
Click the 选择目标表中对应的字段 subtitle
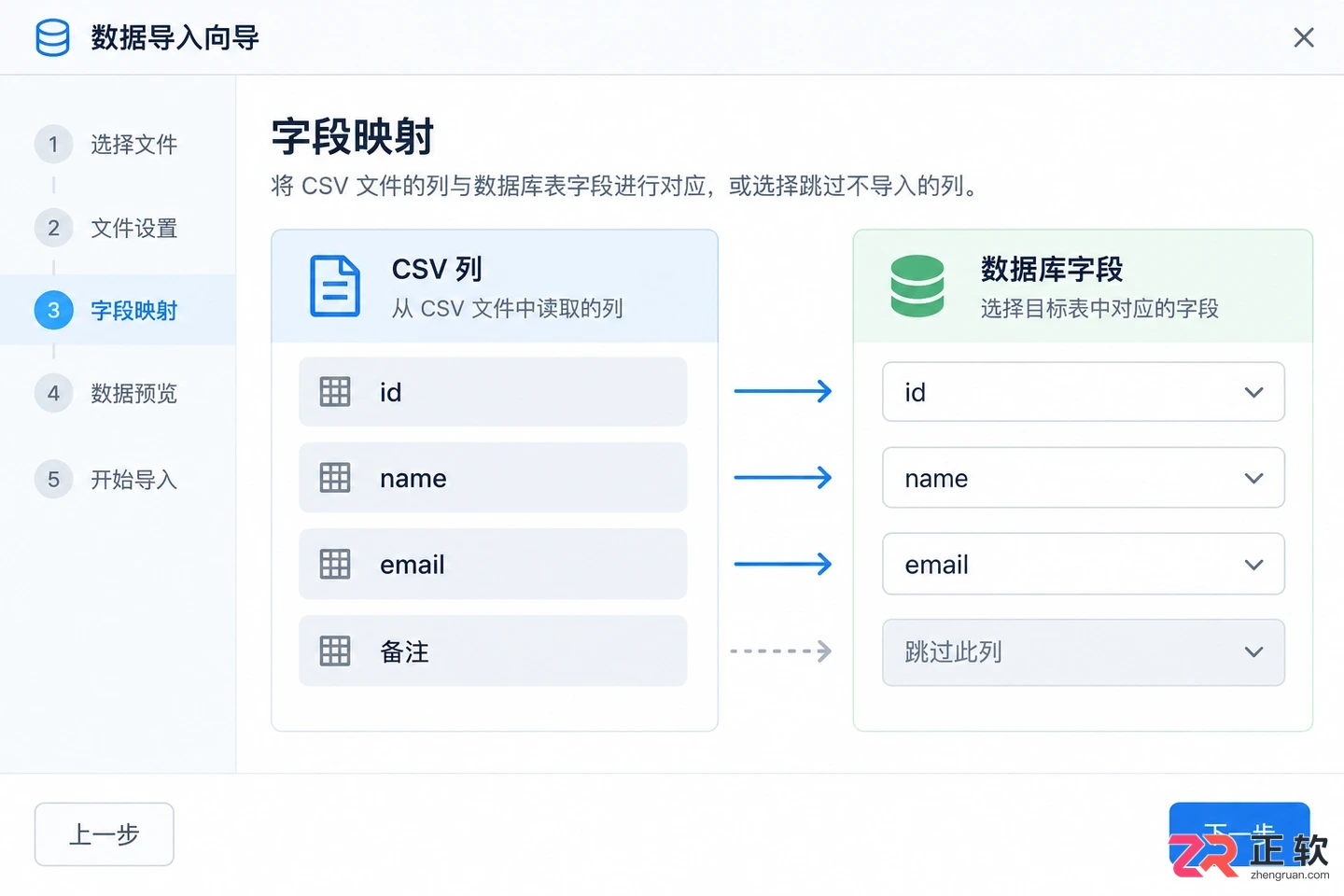coord(1099,308)
